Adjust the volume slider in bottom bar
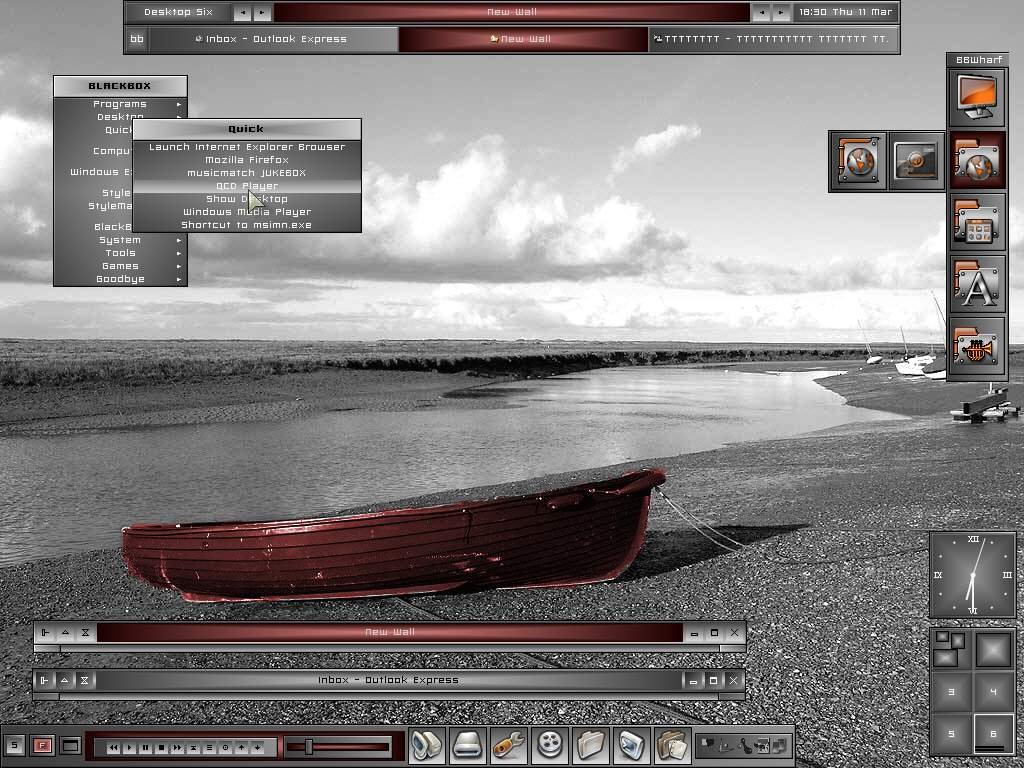The image size is (1024, 768). click(309, 746)
